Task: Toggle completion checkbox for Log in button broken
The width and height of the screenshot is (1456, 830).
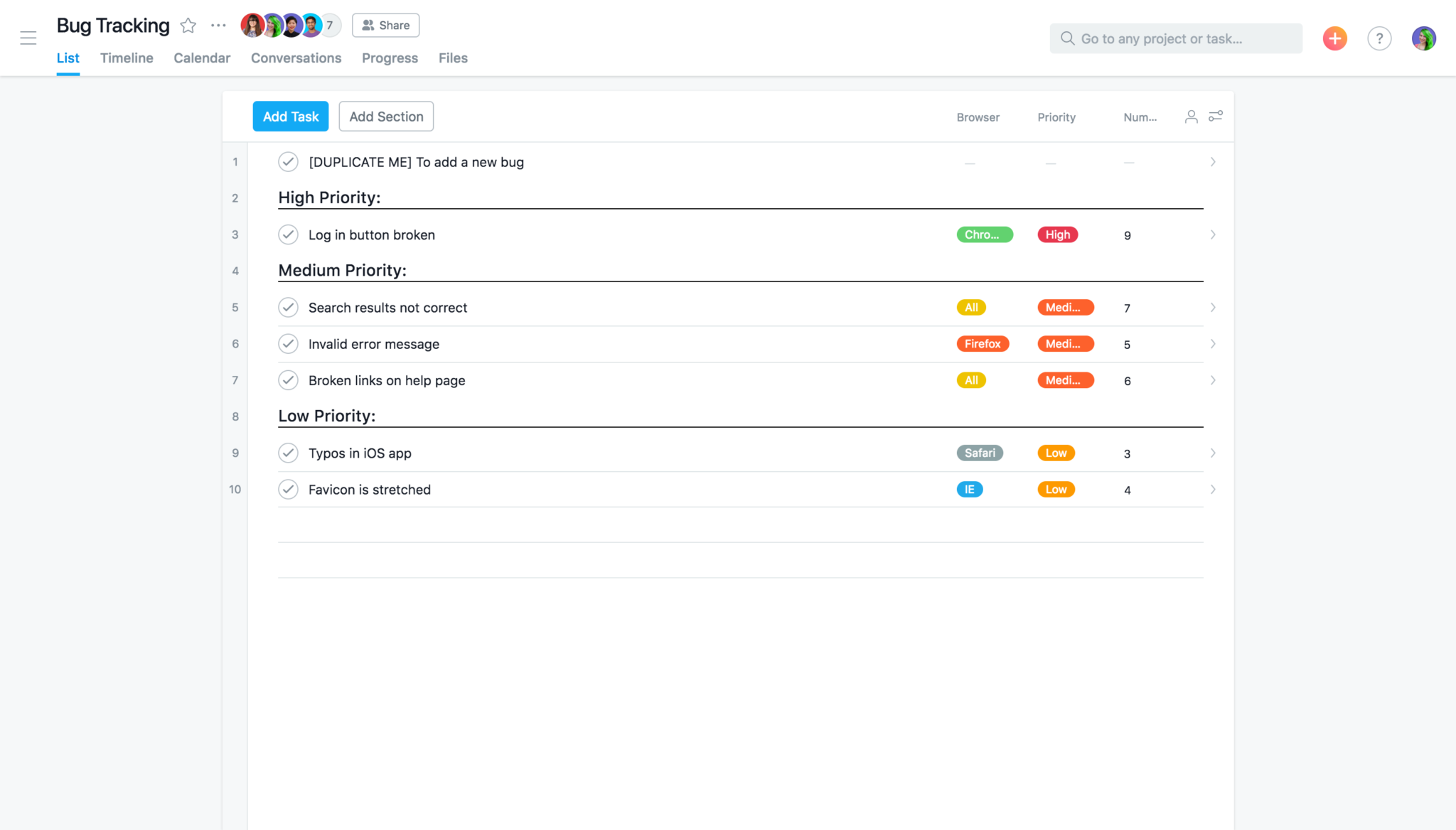Action: (x=288, y=234)
